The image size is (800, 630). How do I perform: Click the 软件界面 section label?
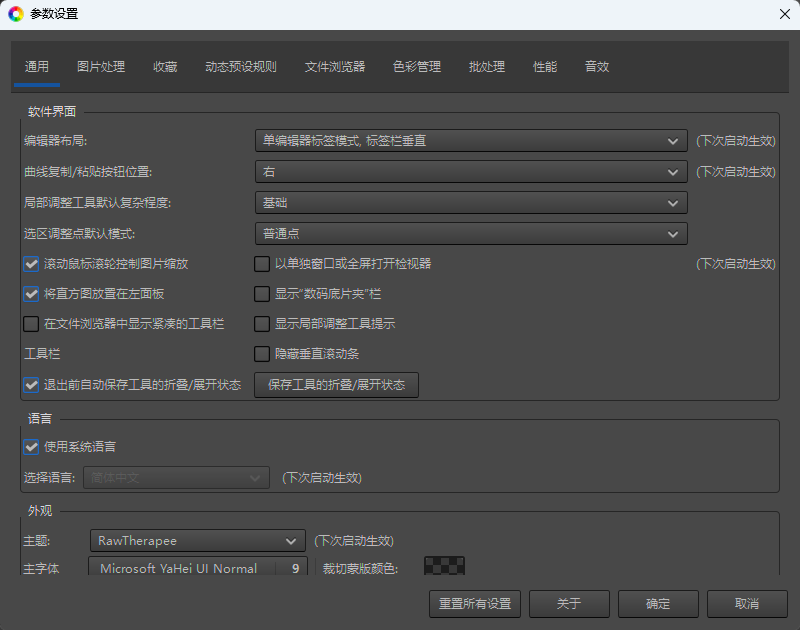click(52, 112)
